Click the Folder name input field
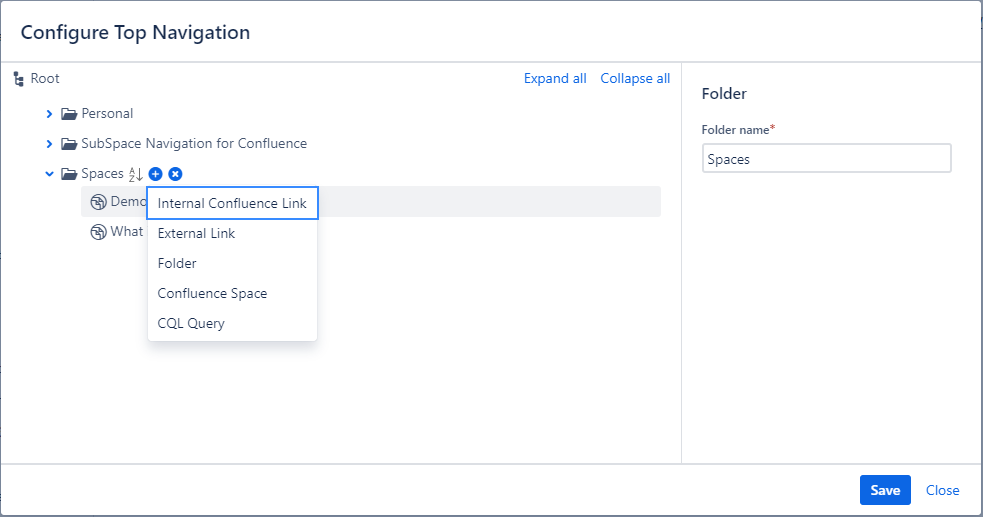983x517 pixels. point(826,159)
